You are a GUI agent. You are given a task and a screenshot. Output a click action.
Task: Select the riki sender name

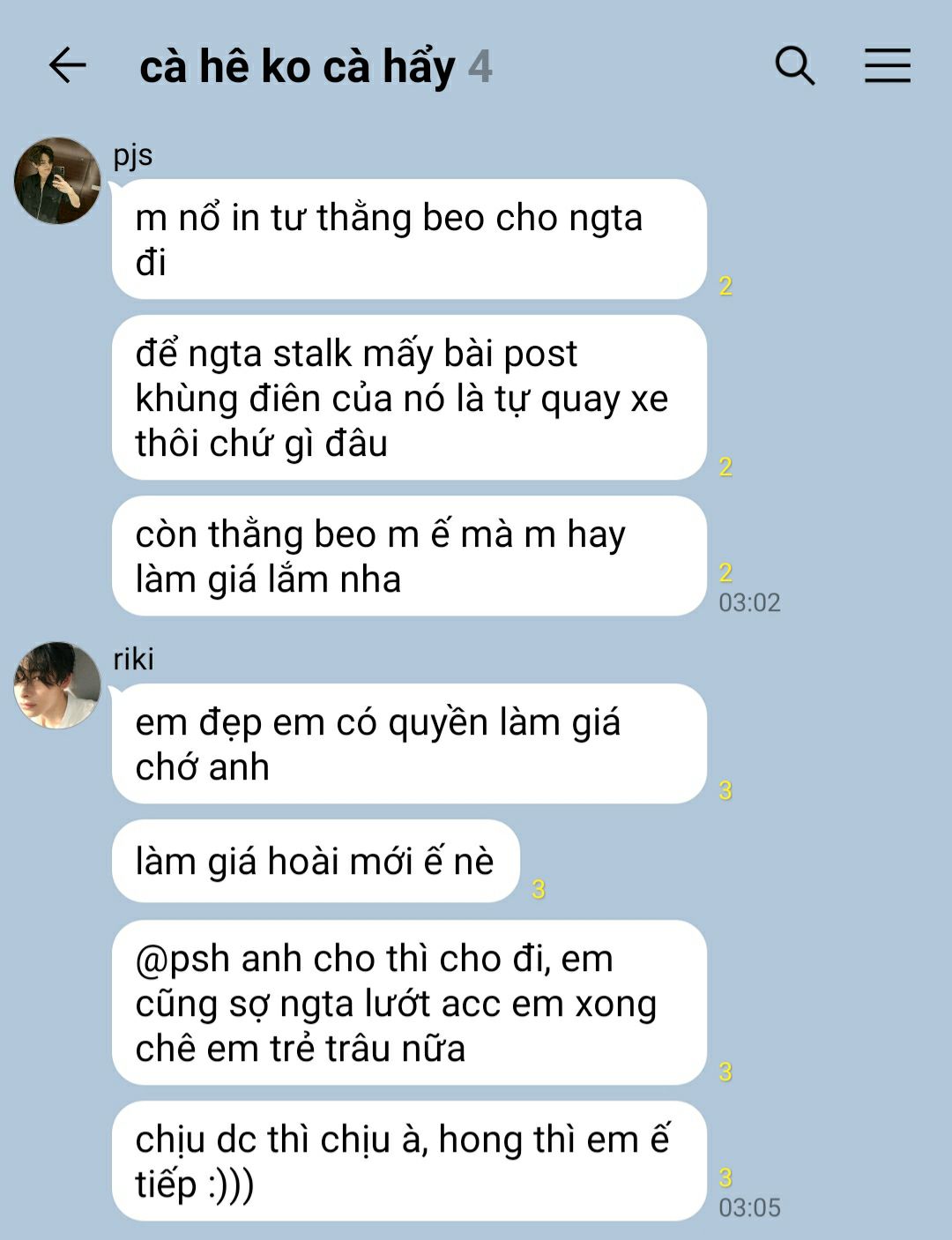(133, 659)
